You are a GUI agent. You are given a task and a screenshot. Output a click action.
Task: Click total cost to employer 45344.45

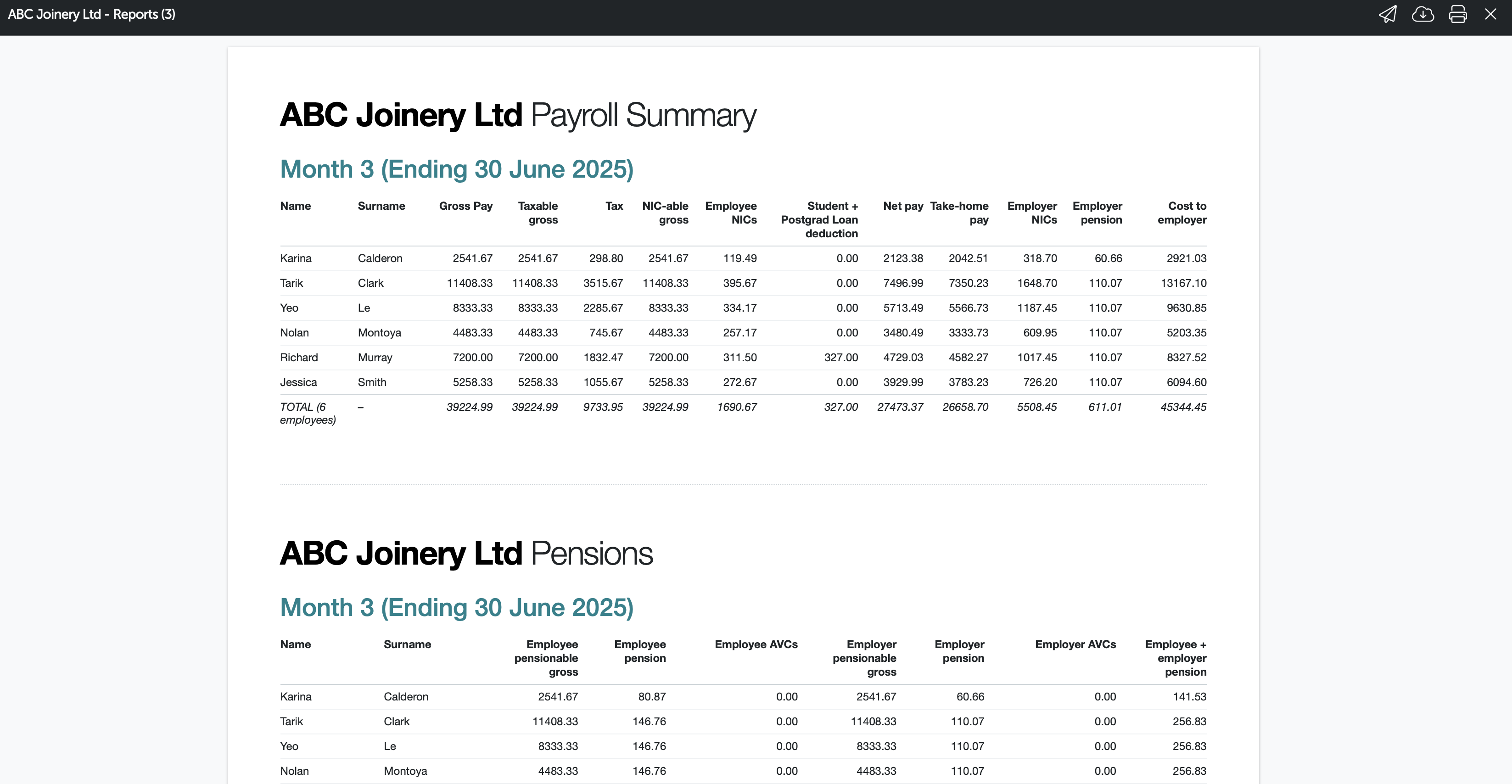1183,407
